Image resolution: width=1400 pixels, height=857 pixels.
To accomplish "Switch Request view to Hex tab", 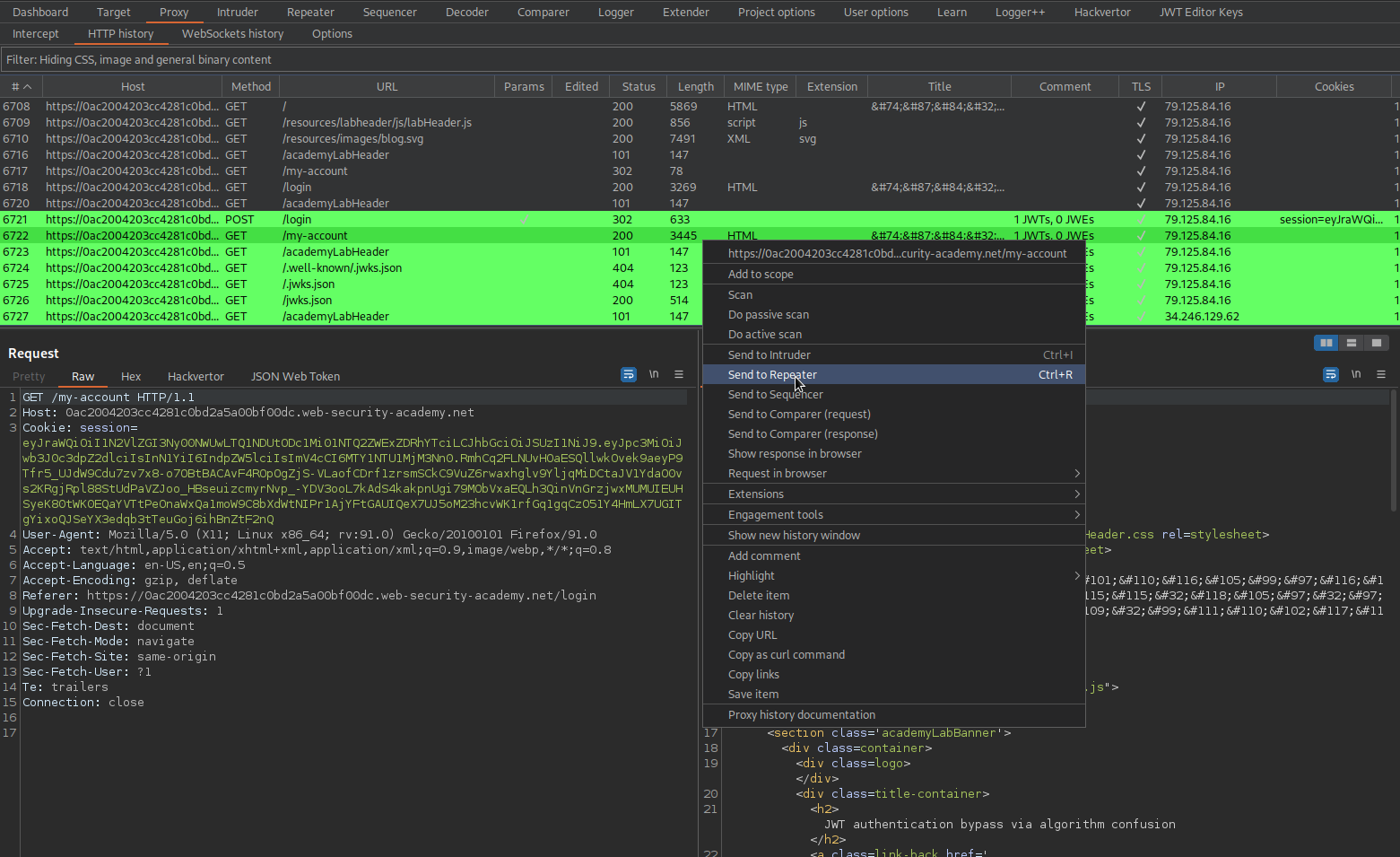I will [131, 377].
